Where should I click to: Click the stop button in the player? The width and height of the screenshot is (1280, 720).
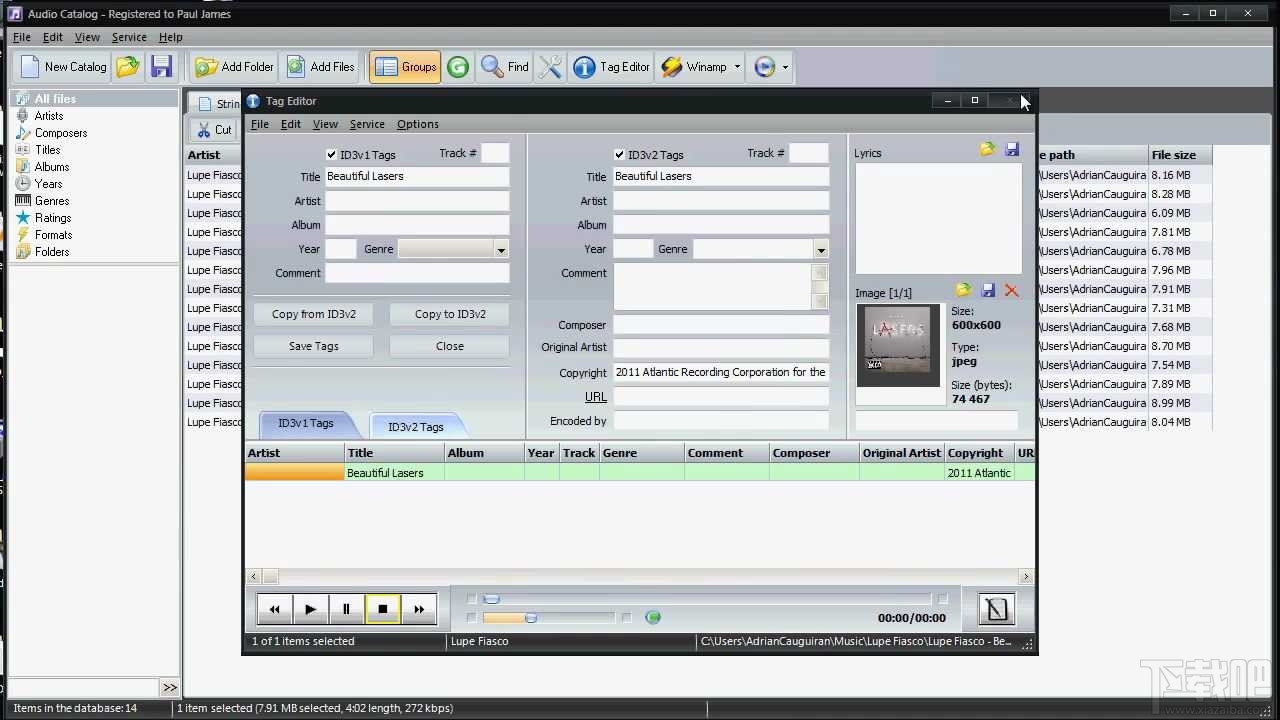point(382,609)
